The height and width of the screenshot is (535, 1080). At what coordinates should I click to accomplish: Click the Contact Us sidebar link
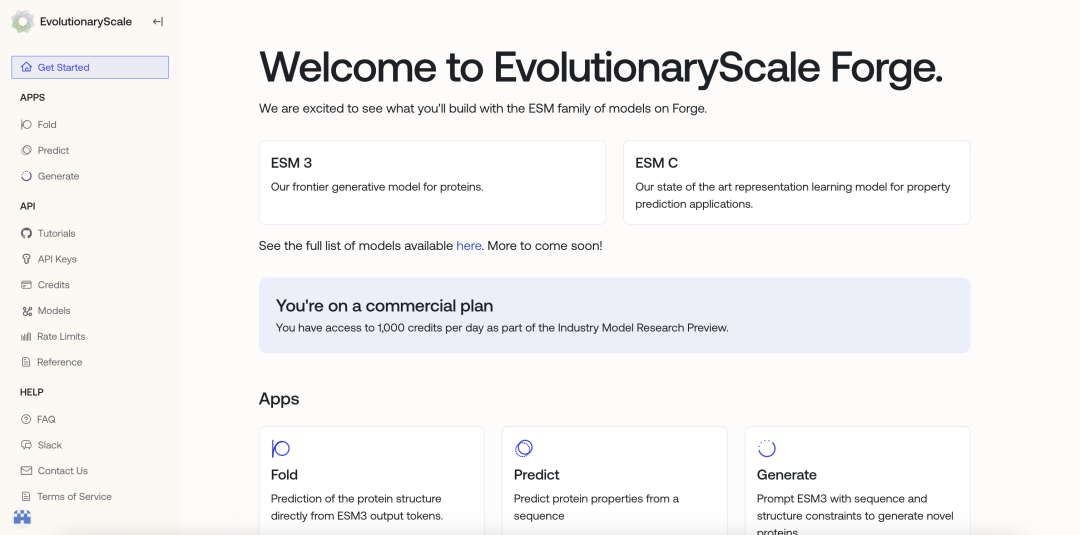click(x=62, y=471)
